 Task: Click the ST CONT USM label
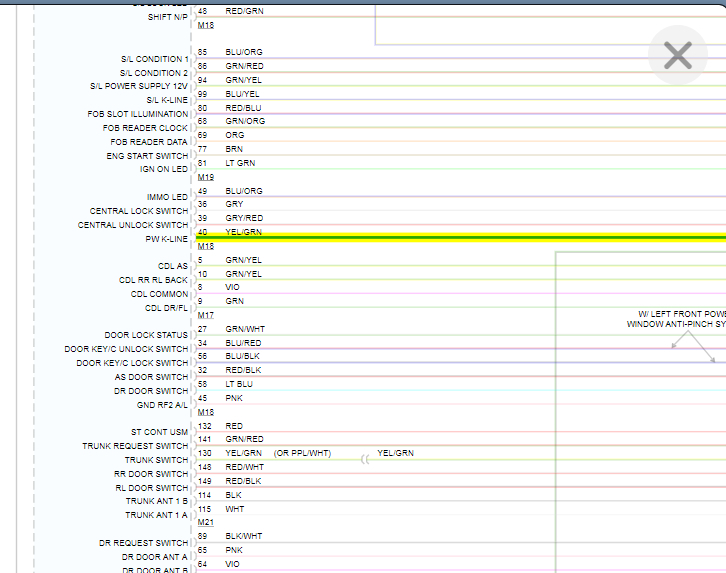159,432
